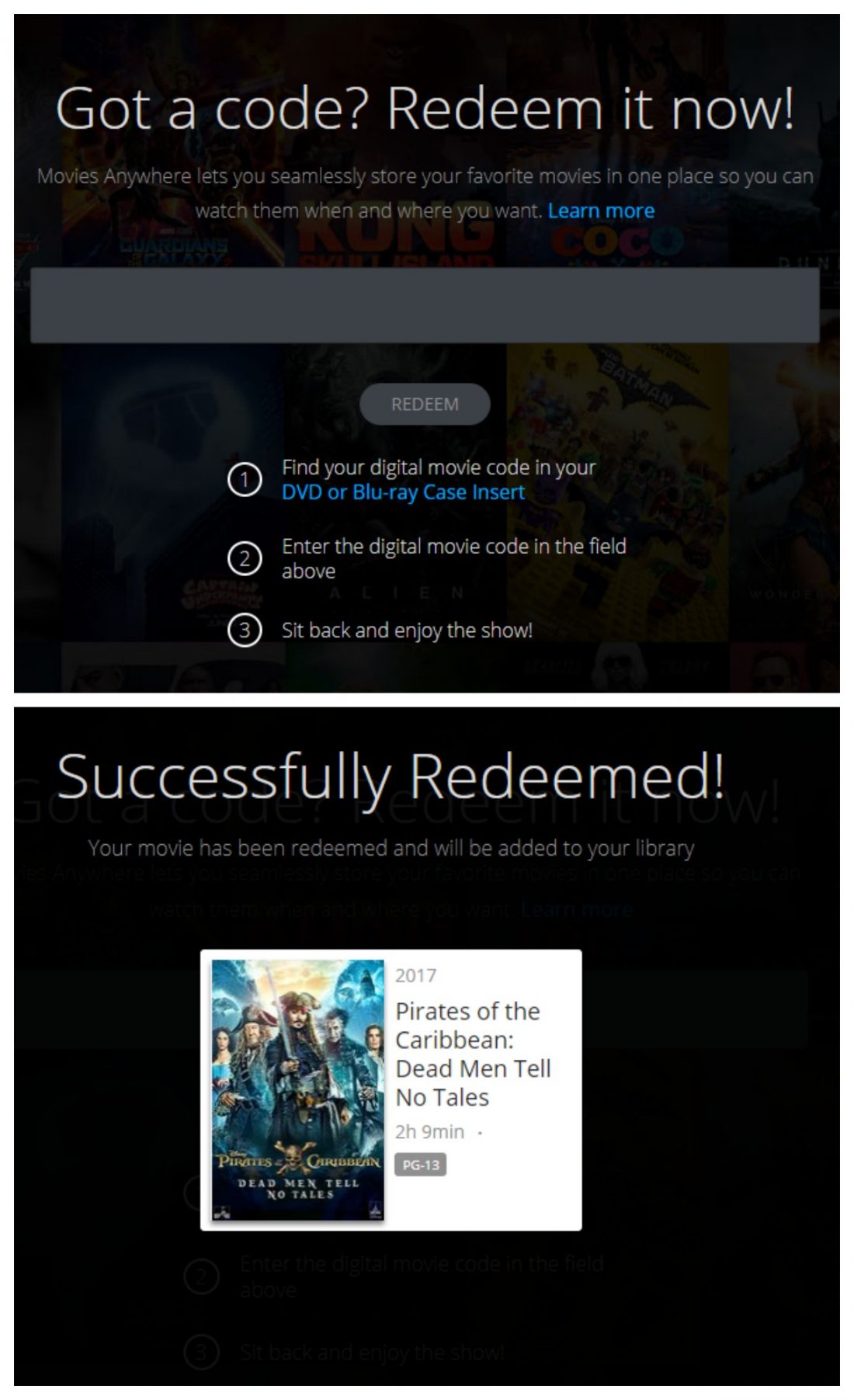Click the Successfully Redeemed! heading
The image size is (854, 1400).
click(391, 776)
